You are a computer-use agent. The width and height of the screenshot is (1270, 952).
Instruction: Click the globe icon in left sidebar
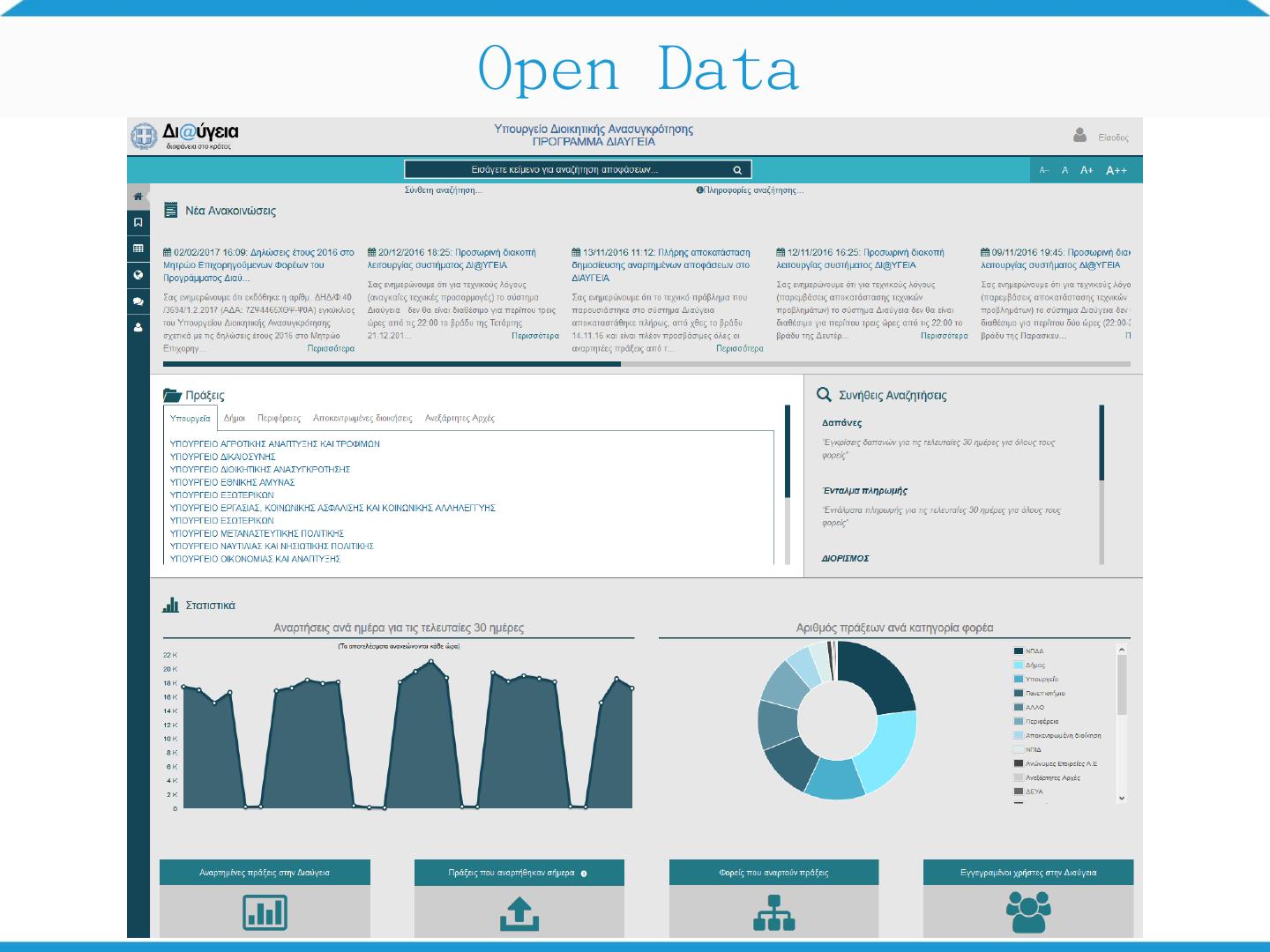138,275
